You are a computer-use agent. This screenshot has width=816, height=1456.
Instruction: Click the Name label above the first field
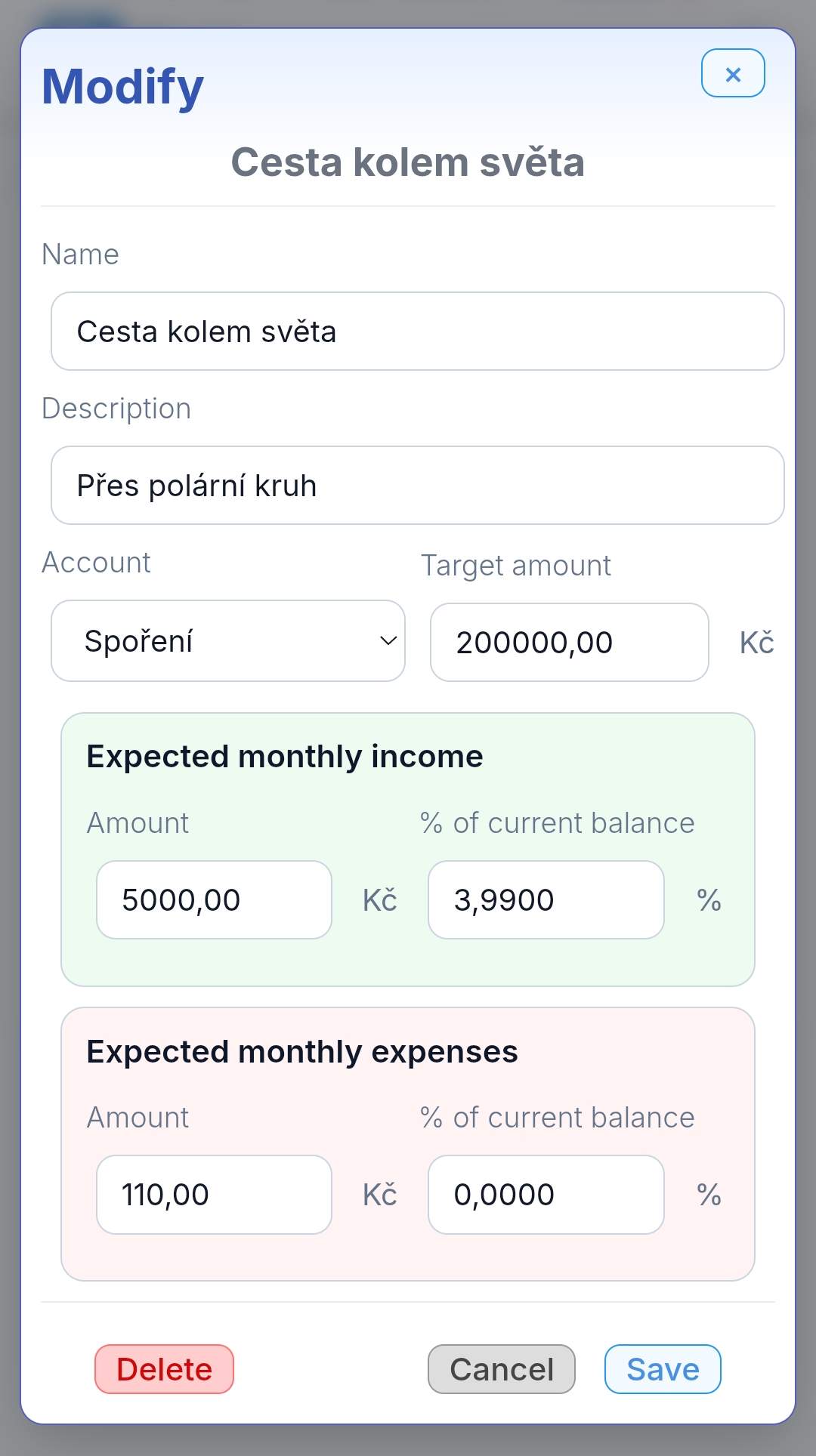pos(80,254)
